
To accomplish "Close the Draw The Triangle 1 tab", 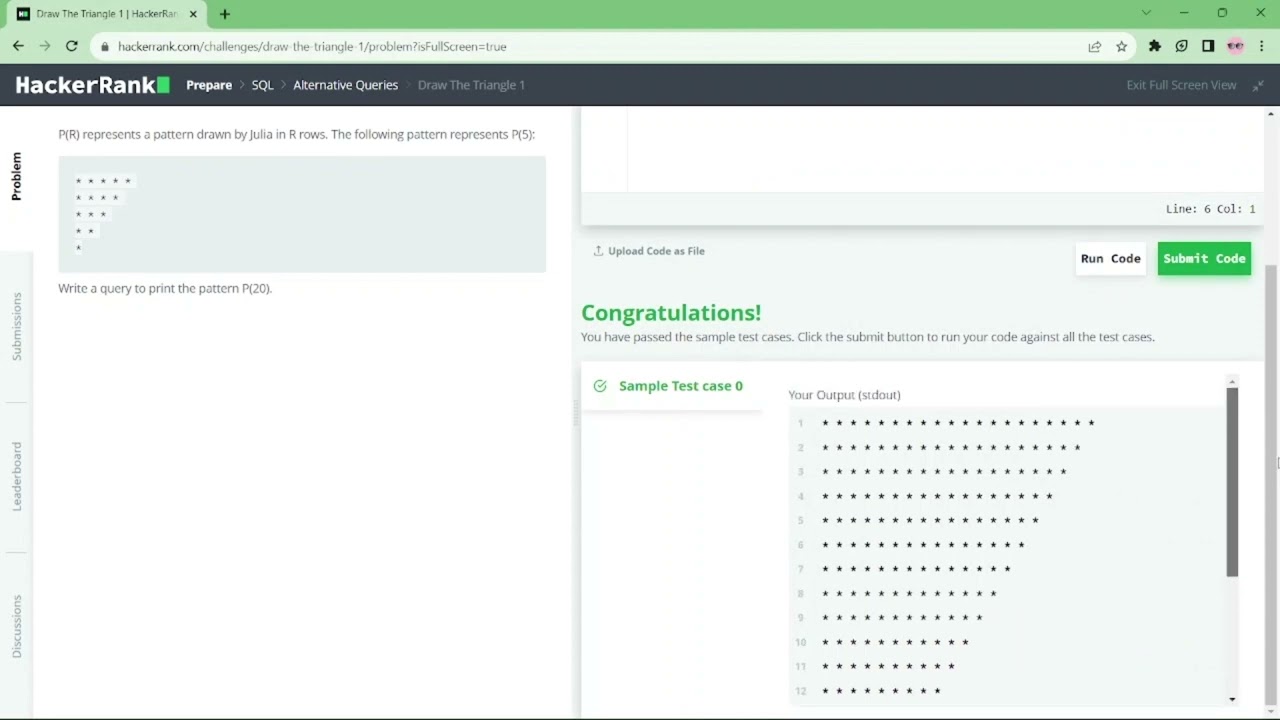I will point(193,14).
